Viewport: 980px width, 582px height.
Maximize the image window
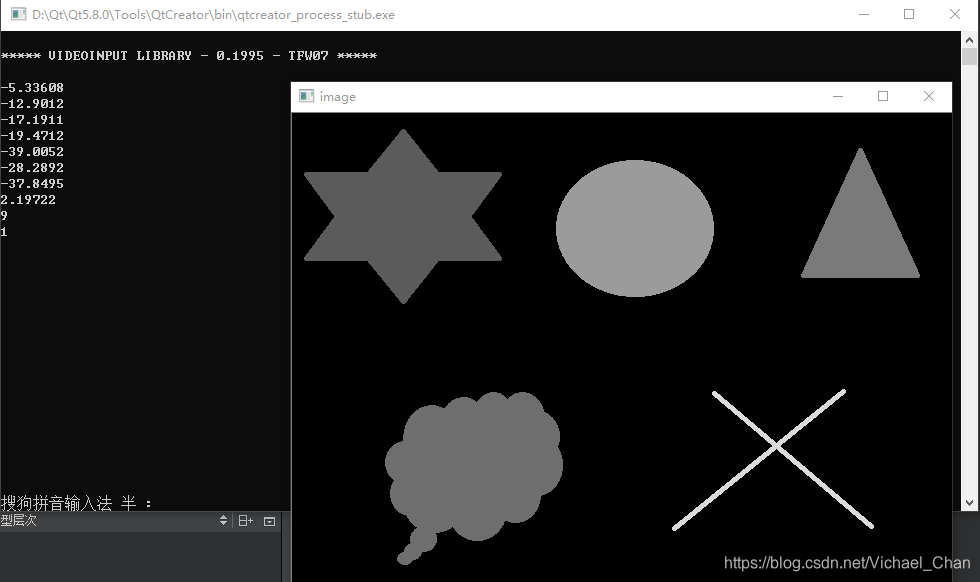(x=882, y=96)
